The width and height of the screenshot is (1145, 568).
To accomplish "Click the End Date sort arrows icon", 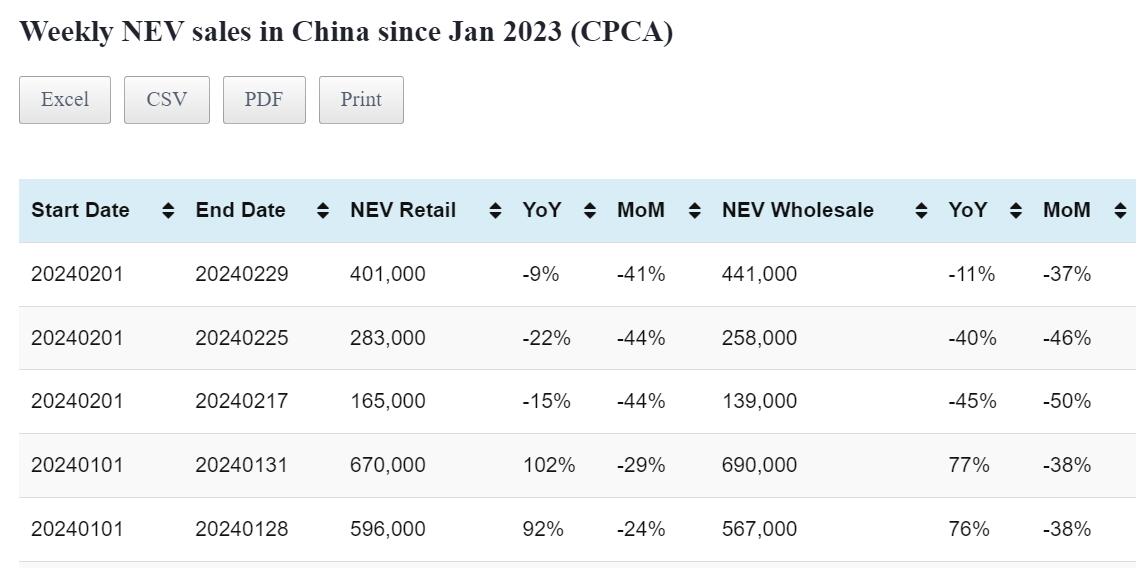I will [323, 211].
